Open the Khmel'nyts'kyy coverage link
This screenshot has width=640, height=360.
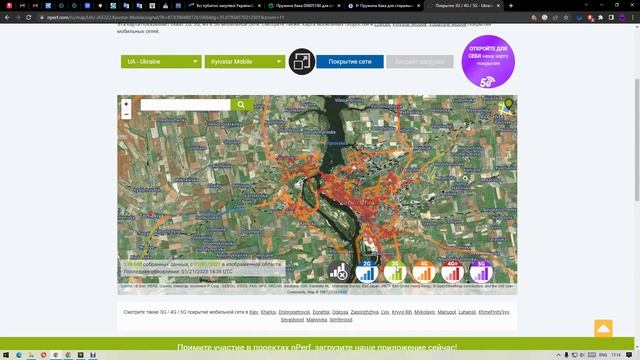click(x=494, y=312)
